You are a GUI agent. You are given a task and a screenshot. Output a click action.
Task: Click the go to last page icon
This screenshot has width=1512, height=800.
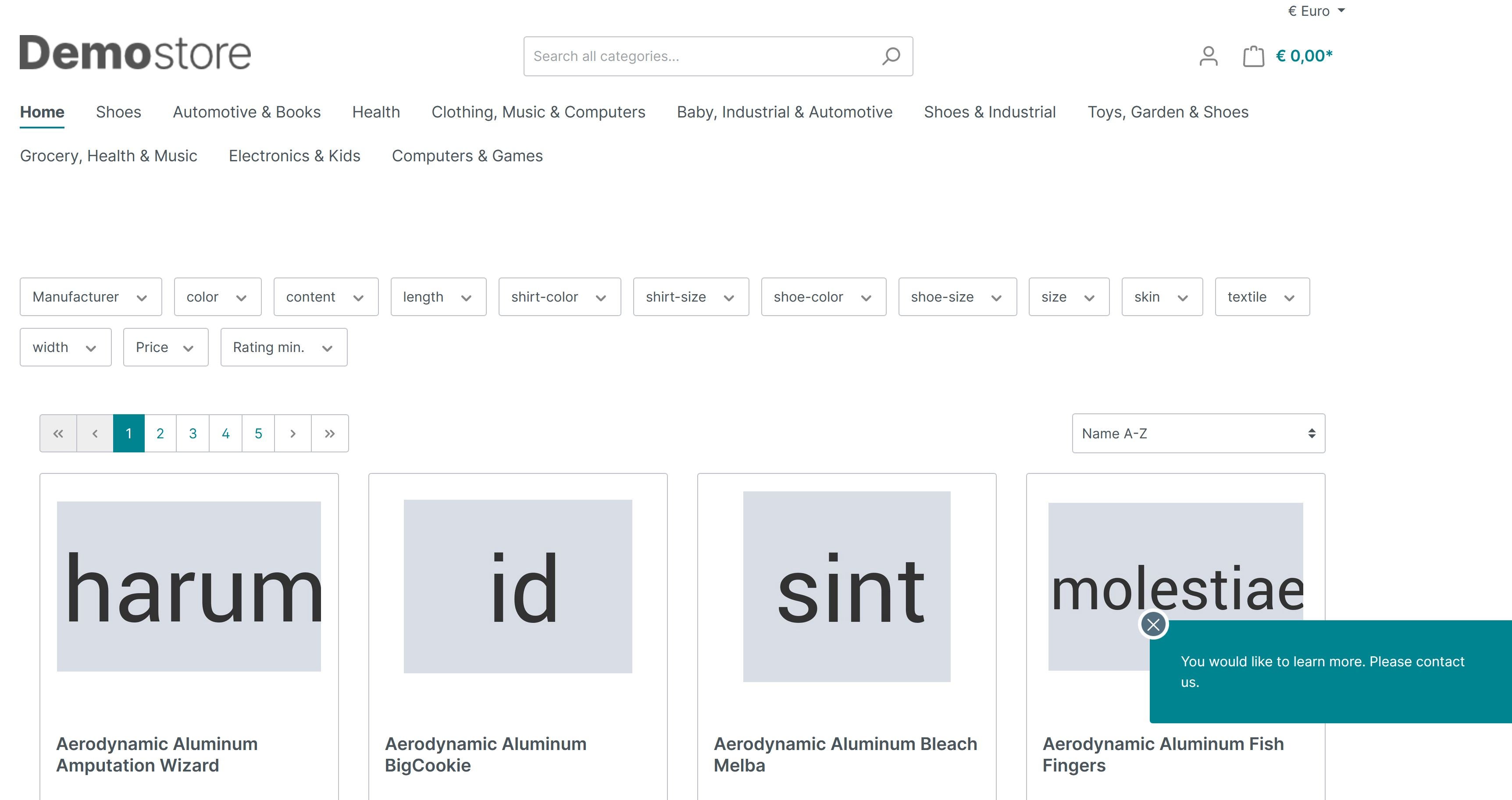click(x=328, y=433)
